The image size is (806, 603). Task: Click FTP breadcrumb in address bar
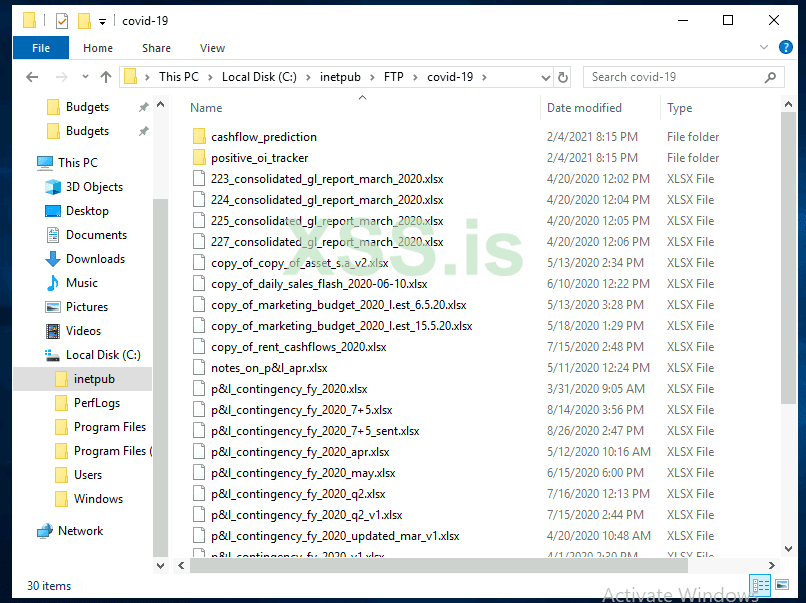click(x=394, y=77)
